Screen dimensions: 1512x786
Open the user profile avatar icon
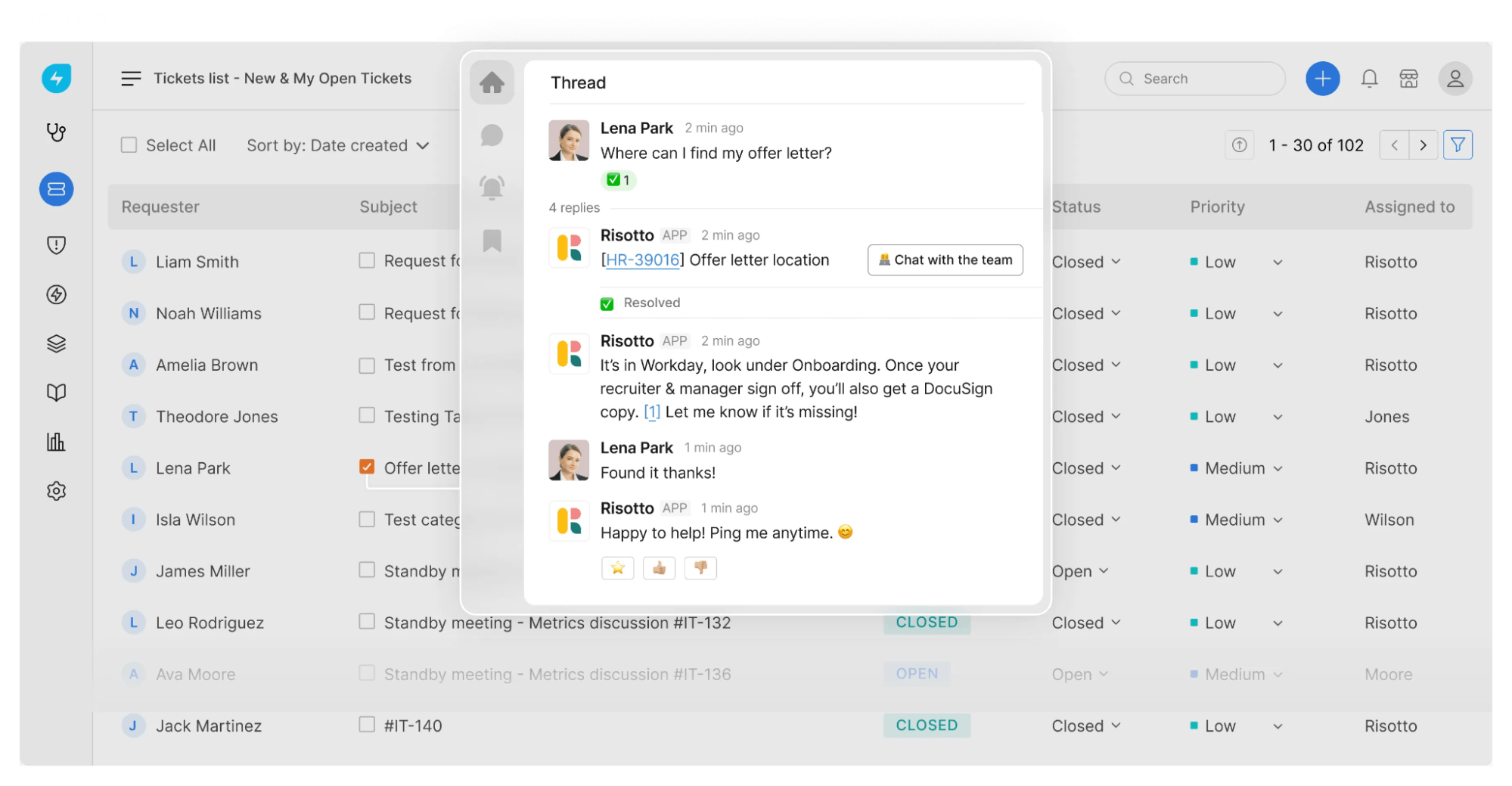[x=1455, y=78]
